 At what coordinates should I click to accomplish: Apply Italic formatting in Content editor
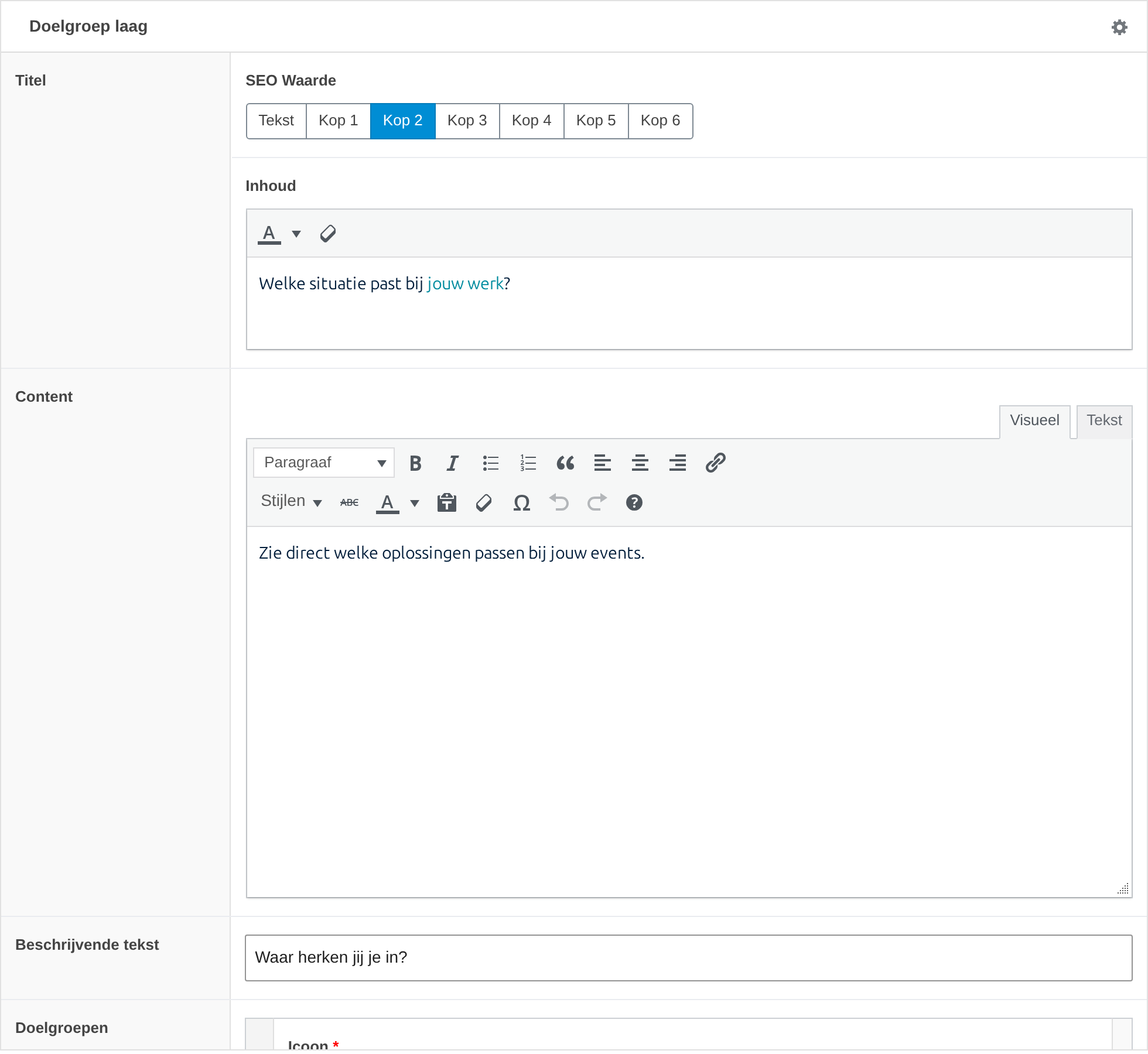[453, 463]
